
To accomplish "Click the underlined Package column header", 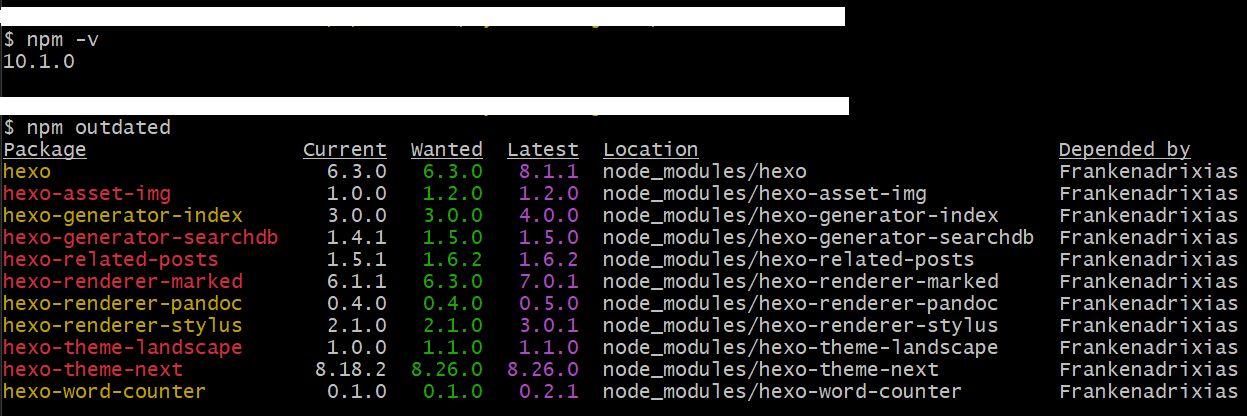I will coord(45,150).
